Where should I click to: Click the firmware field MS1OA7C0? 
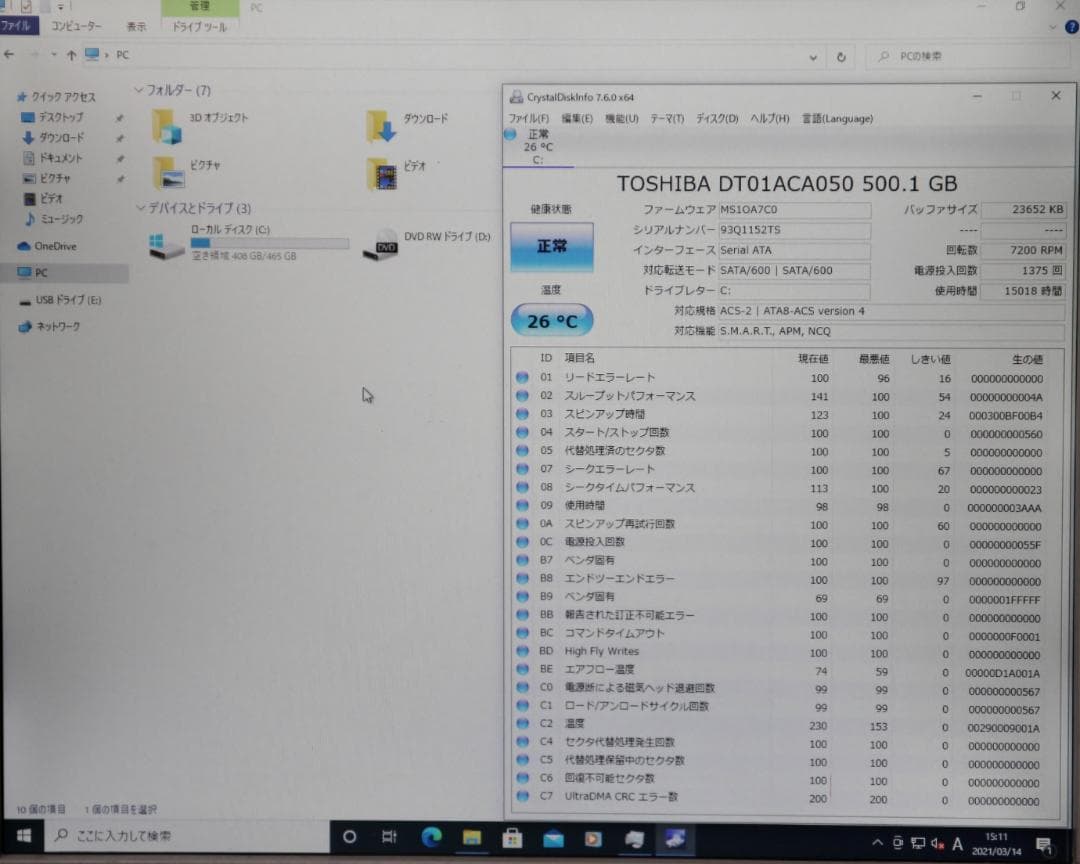pos(794,209)
